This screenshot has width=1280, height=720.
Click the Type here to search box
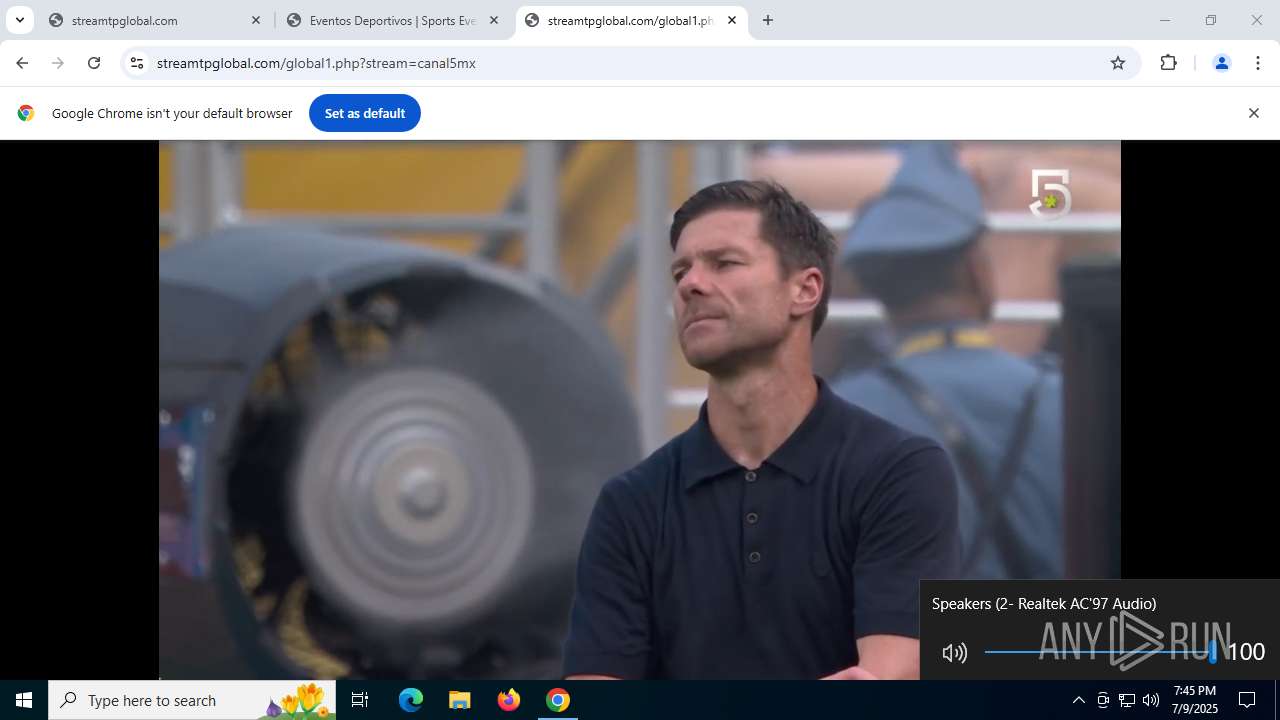point(192,700)
